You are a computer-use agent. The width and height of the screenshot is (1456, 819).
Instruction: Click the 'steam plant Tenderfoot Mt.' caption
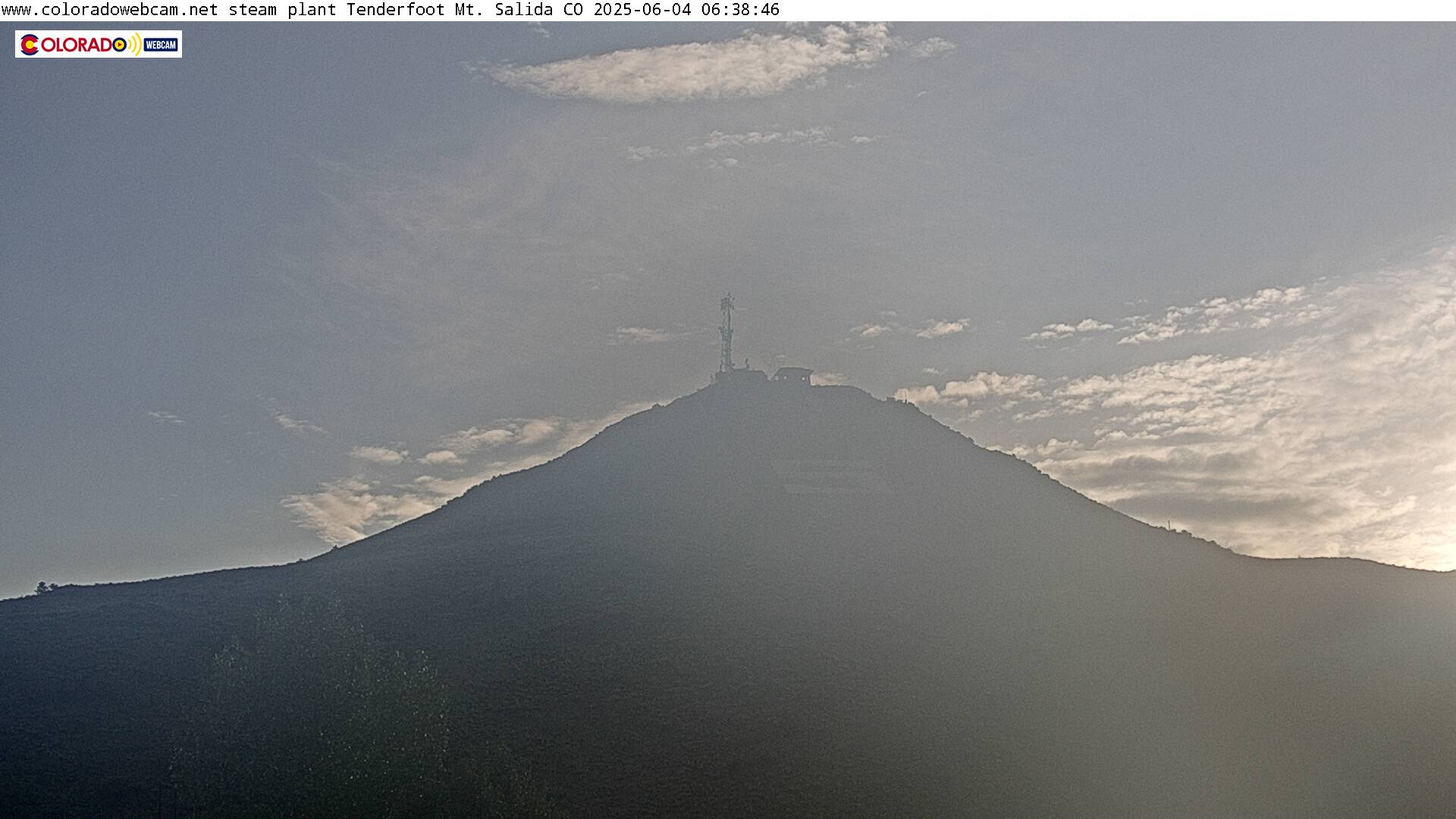coord(356,10)
